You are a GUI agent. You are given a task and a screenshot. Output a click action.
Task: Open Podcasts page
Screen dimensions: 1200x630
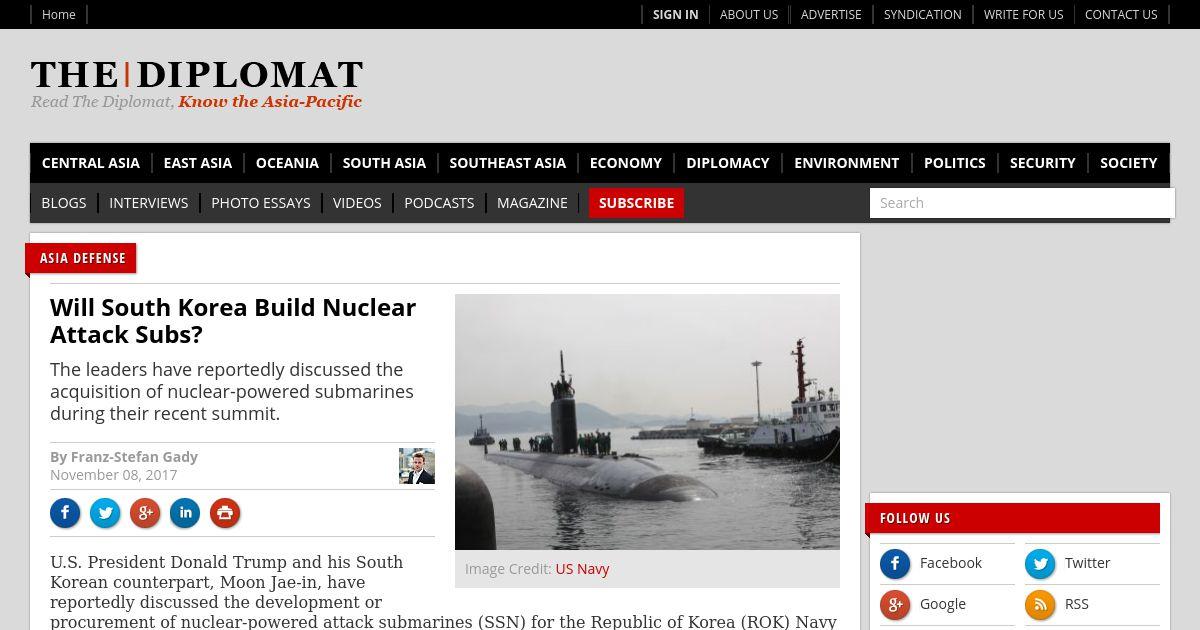(x=439, y=203)
